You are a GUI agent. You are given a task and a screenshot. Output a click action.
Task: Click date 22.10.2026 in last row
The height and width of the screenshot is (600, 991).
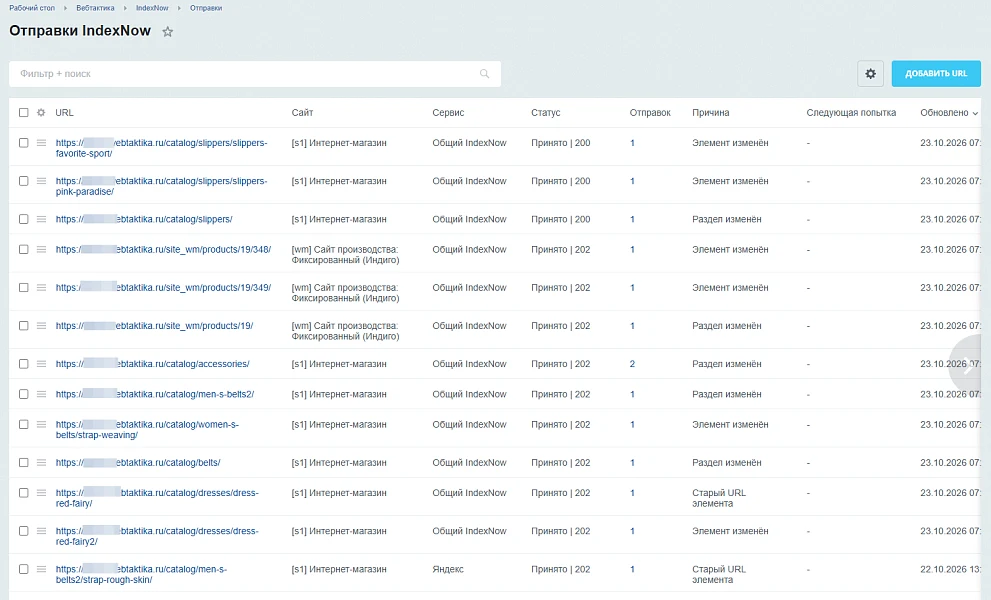coord(950,569)
